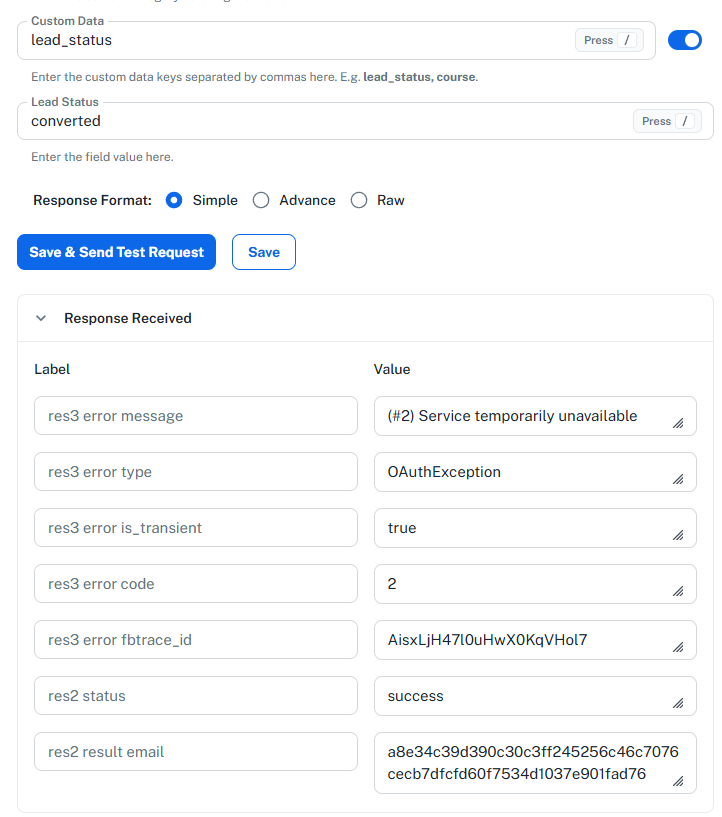
Task: Click the res3 error message label field
Action: 196,416
